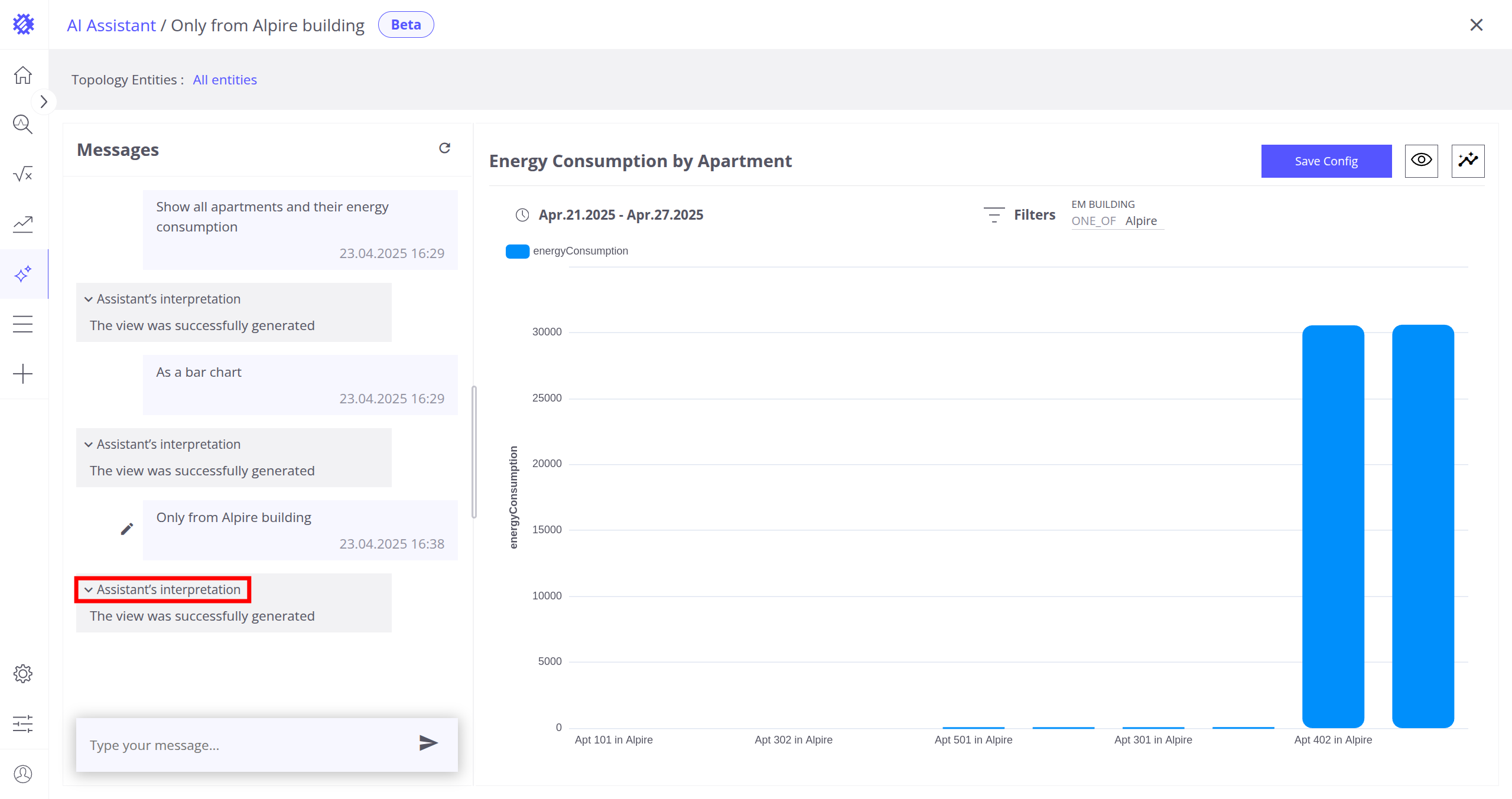This screenshot has height=799, width=1512.
Task: Open the square root formula icon
Action: click(x=23, y=174)
